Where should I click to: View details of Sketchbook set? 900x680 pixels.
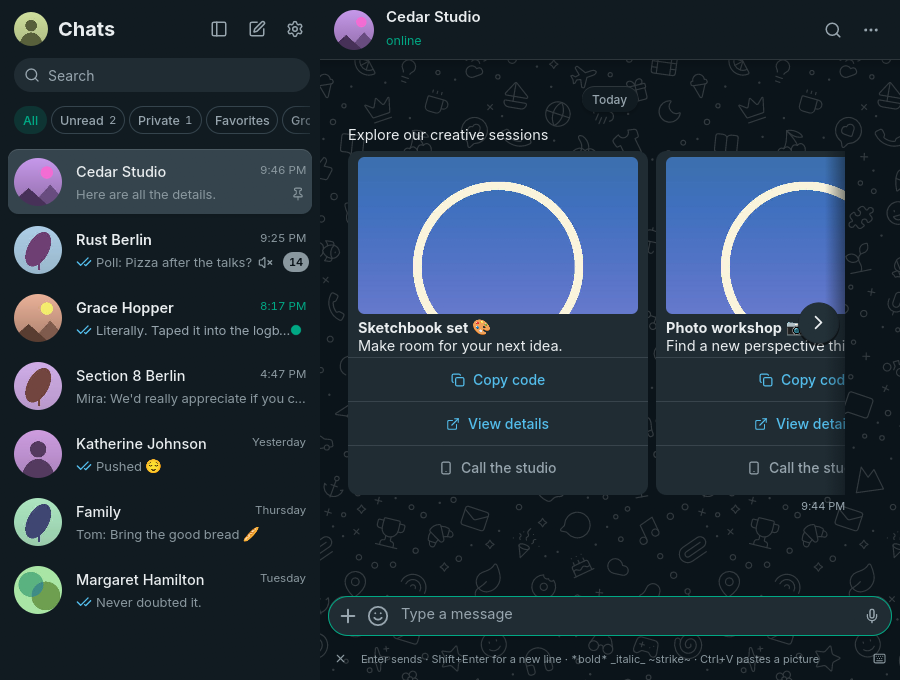(x=498, y=424)
